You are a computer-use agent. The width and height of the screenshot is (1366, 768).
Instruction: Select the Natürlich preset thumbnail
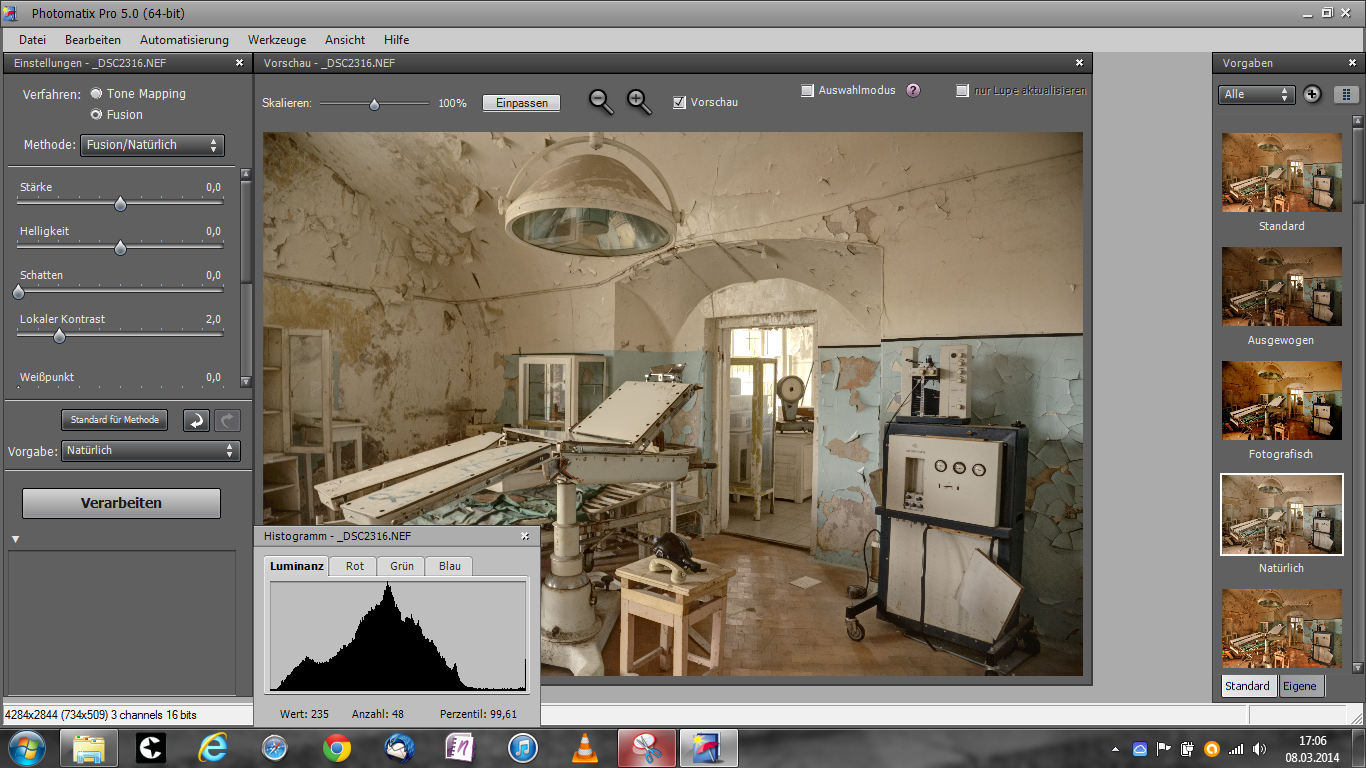pyautogui.click(x=1282, y=514)
